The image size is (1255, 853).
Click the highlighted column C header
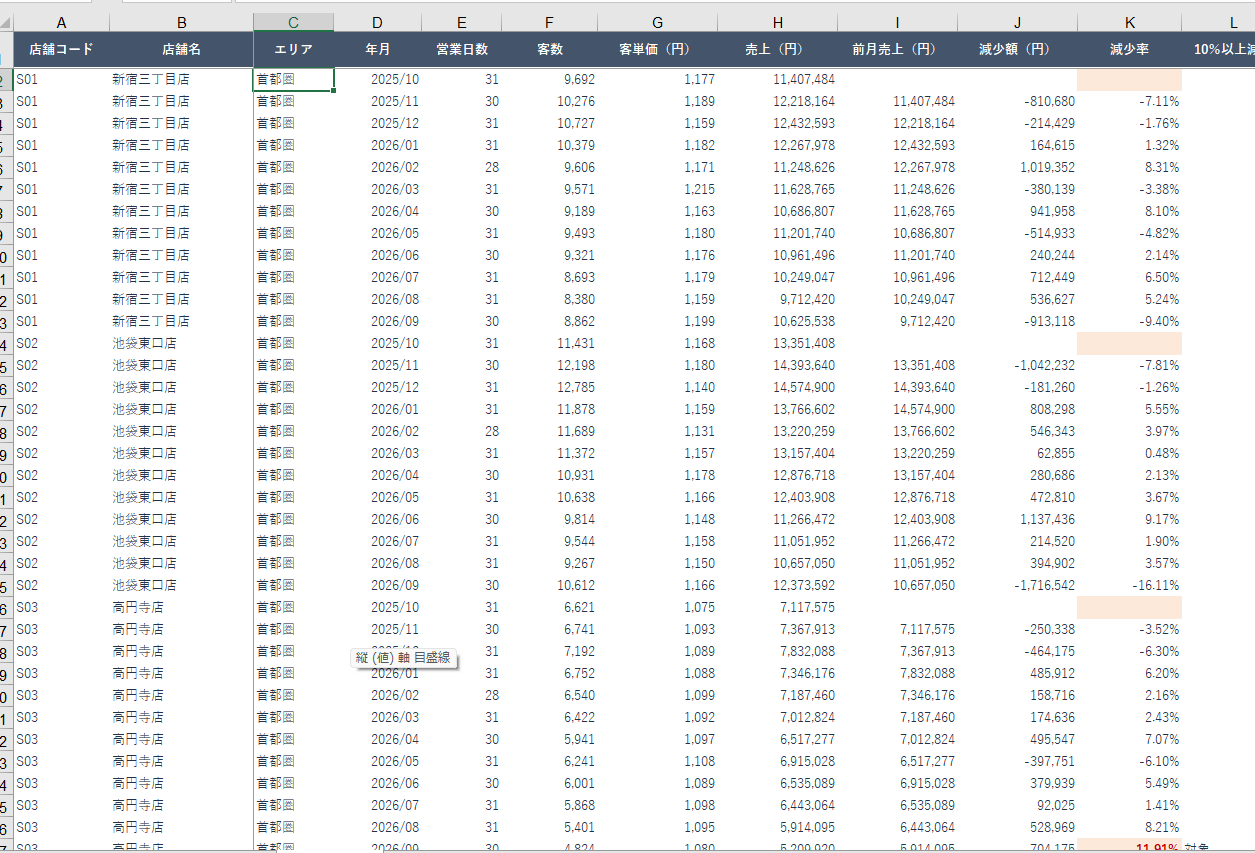[293, 22]
